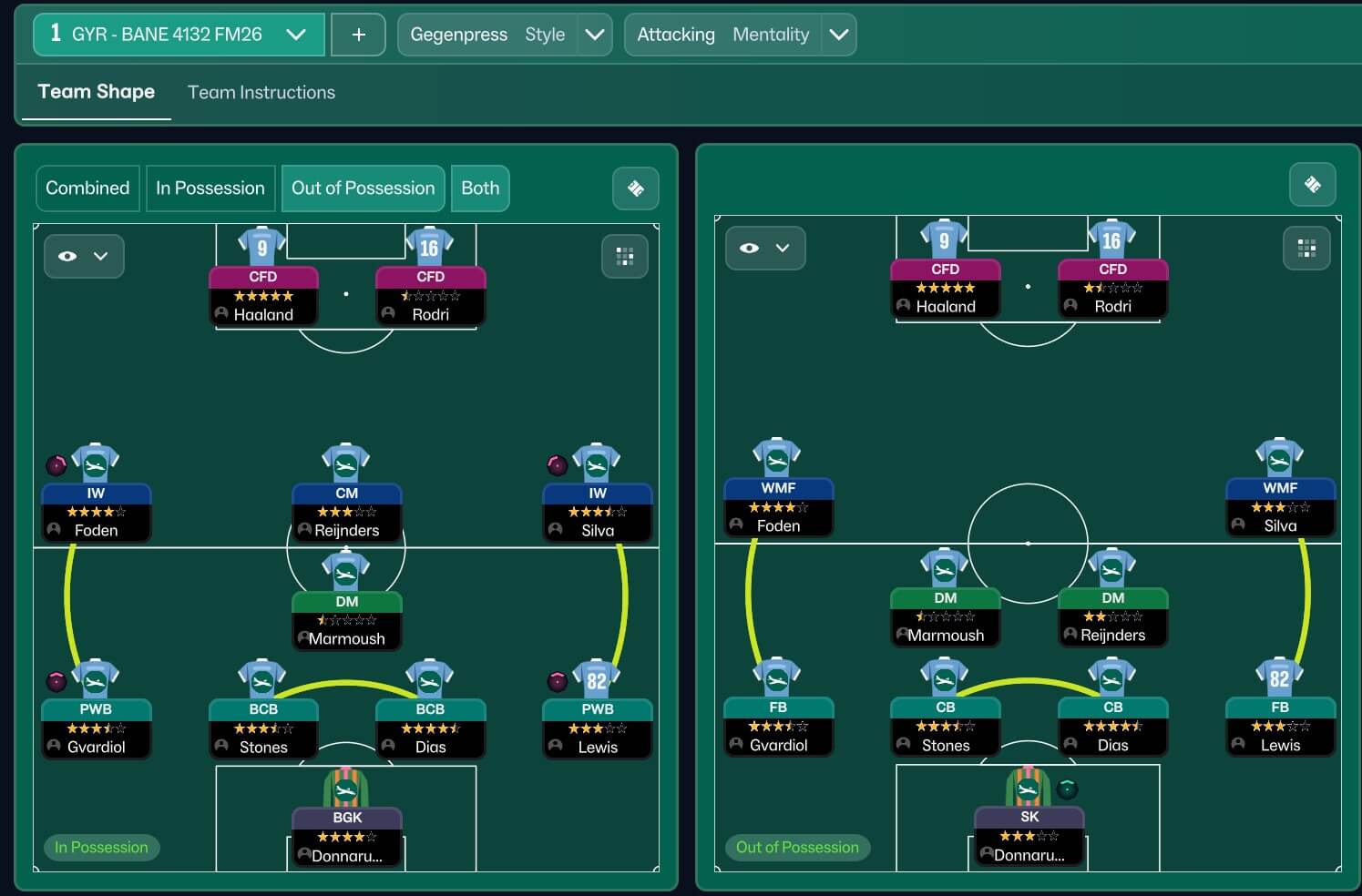1362x896 pixels.
Task: Click Gvardiol's PWB instruction badge icon
Action: 56,681
